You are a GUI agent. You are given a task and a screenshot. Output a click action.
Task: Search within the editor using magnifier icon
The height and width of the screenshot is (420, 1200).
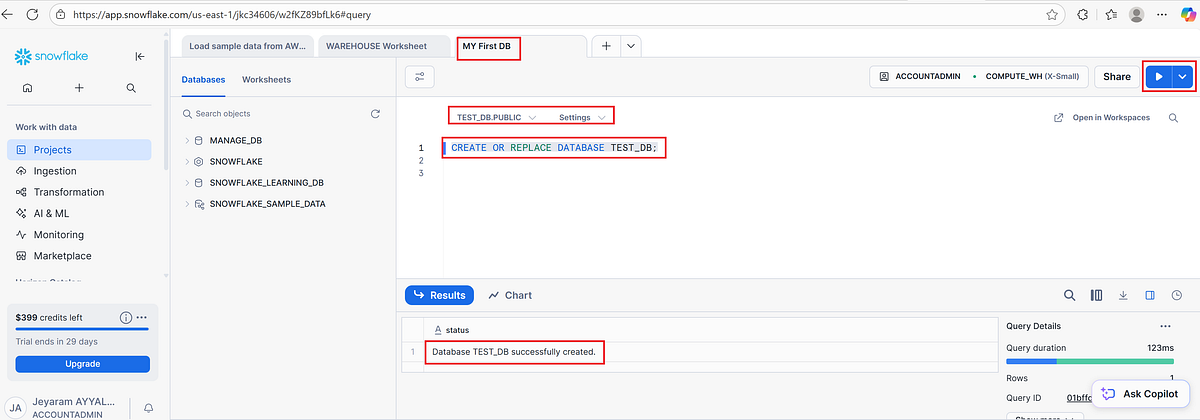coord(1173,118)
